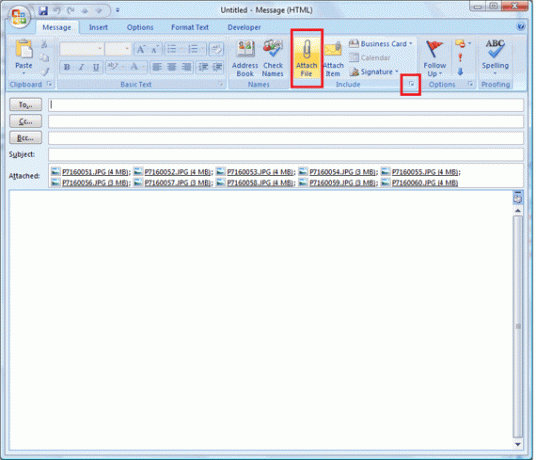This screenshot has height=460, width=536.
Task: Save the message using floppy disk icon
Action: pos(43,11)
